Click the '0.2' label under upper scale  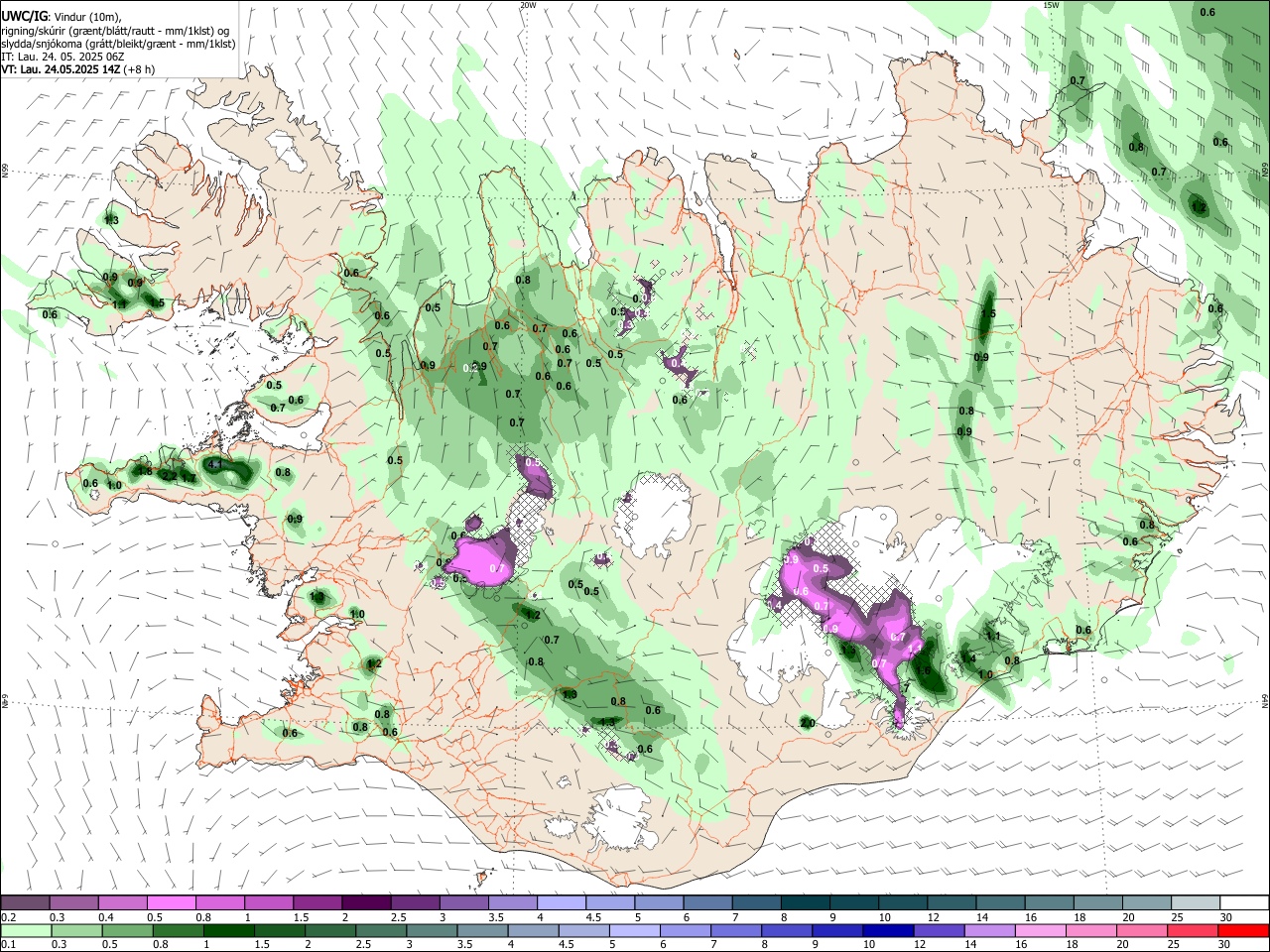9,917
